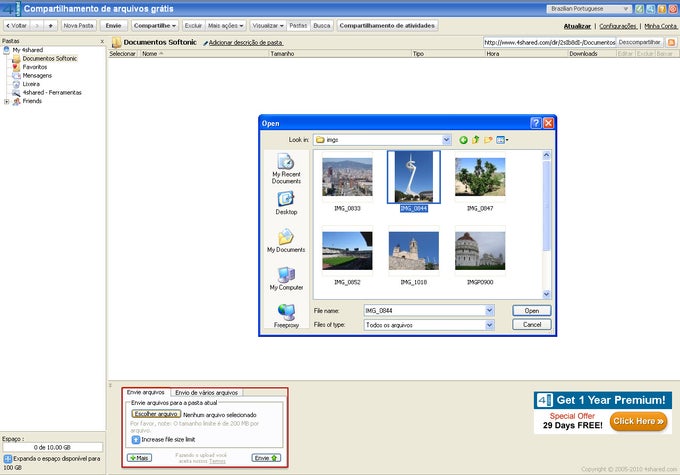The image size is (680, 475).
Task: Open My Recent Documents place
Action: (286, 169)
